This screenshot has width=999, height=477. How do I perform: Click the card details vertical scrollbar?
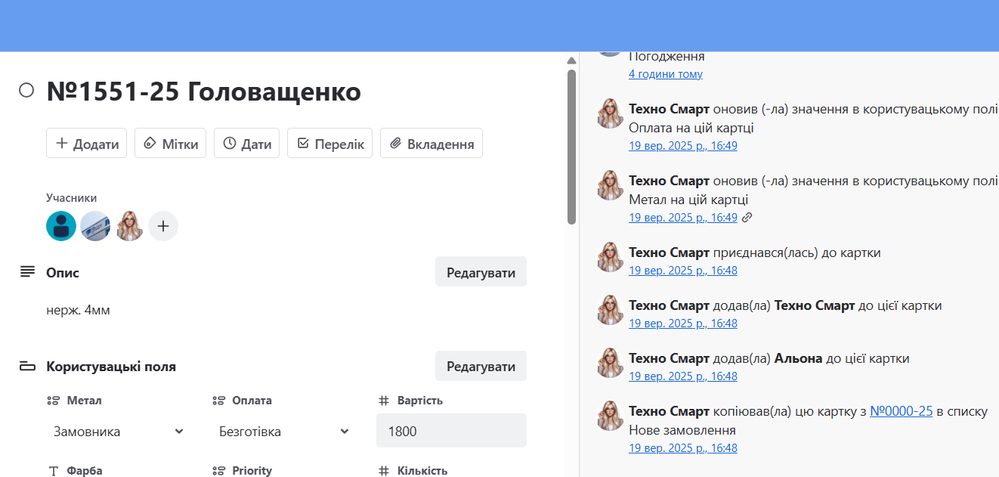click(x=571, y=146)
